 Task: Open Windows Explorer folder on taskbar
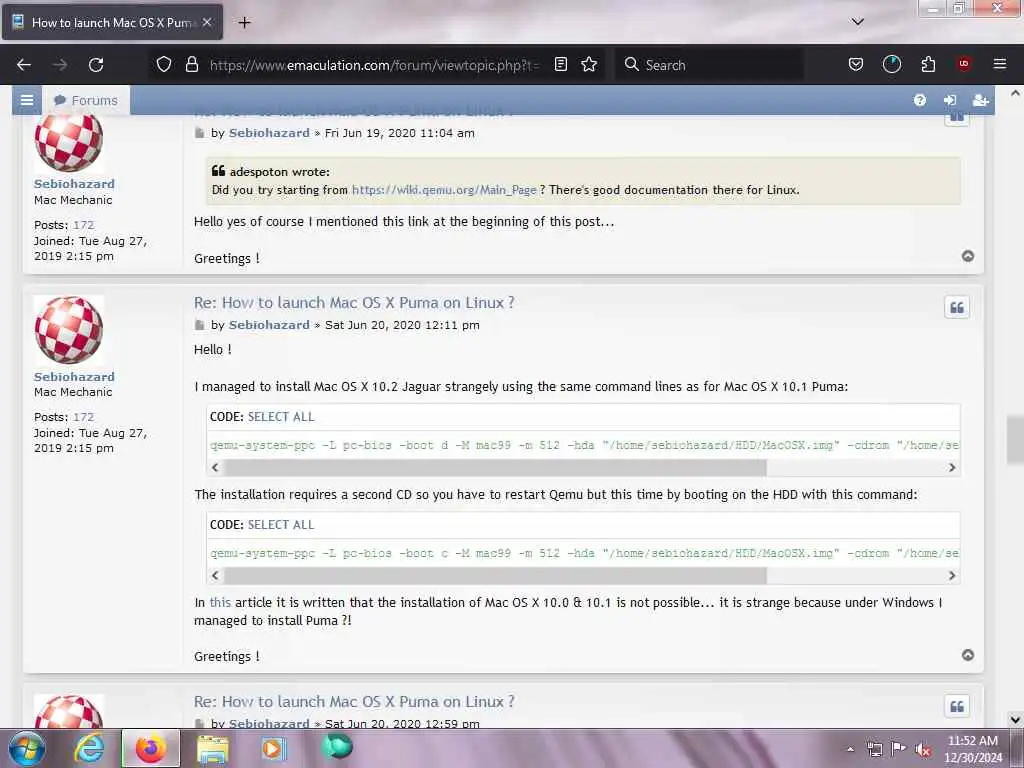click(213, 749)
